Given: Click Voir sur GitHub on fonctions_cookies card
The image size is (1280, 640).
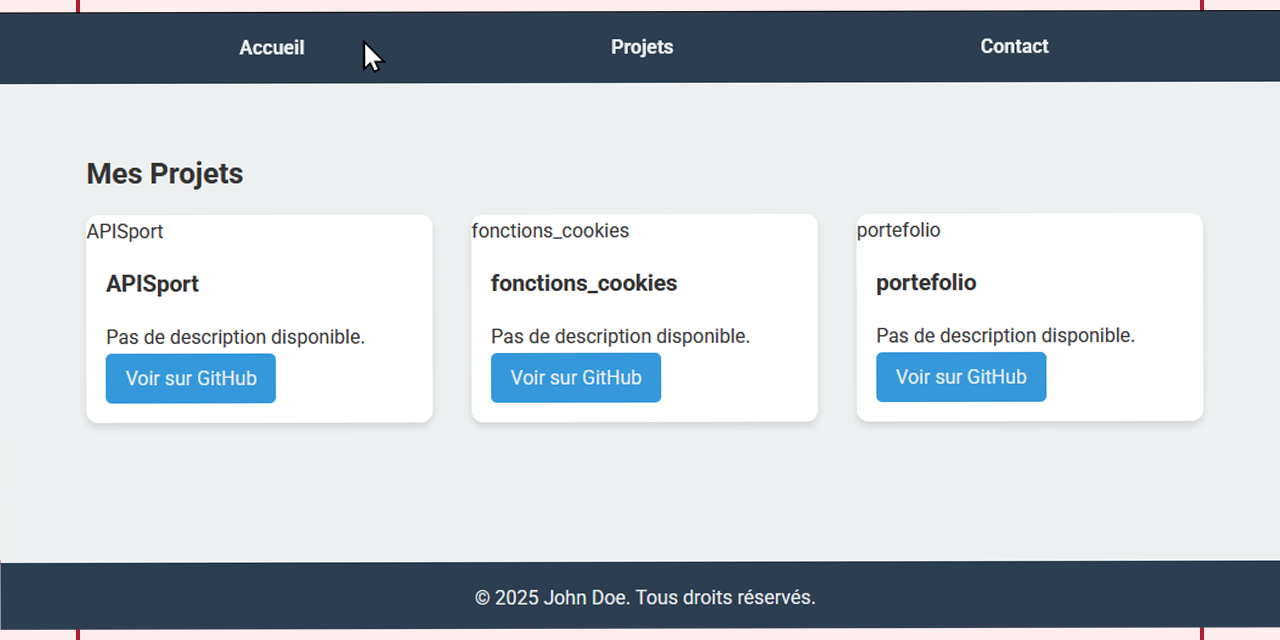Looking at the screenshot, I should [x=575, y=377].
